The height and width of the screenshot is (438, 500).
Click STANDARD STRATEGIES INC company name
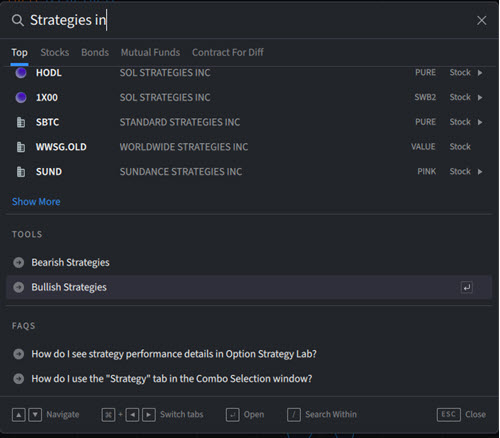[180, 122]
